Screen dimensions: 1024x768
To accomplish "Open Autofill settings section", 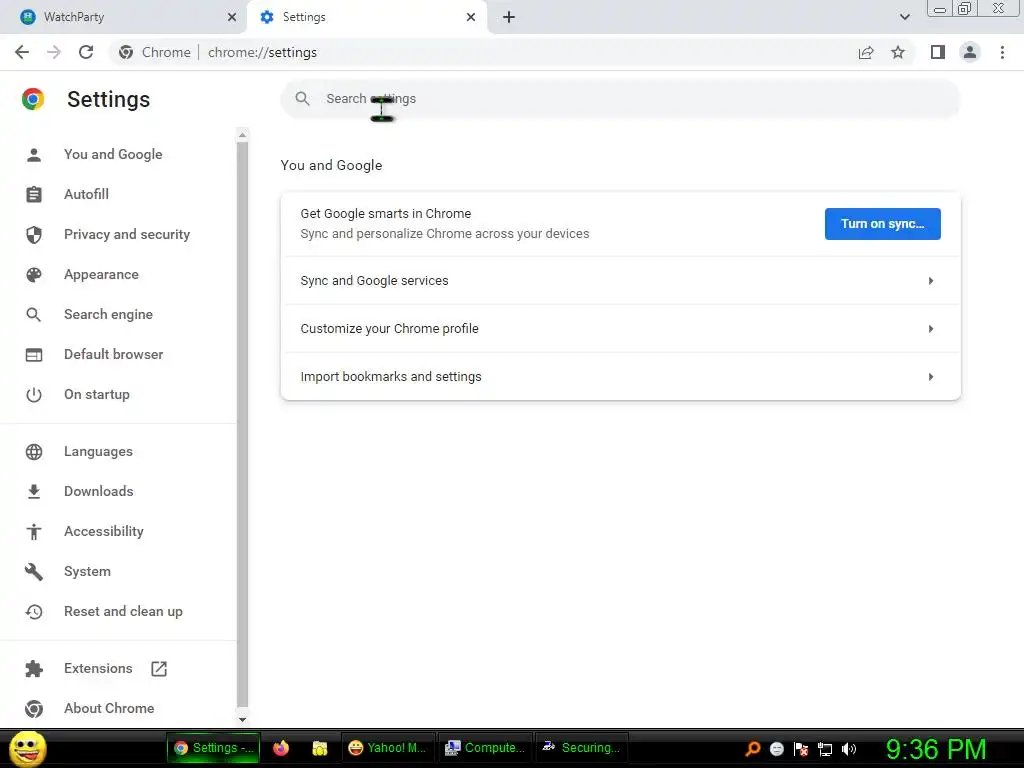I will (x=86, y=195).
